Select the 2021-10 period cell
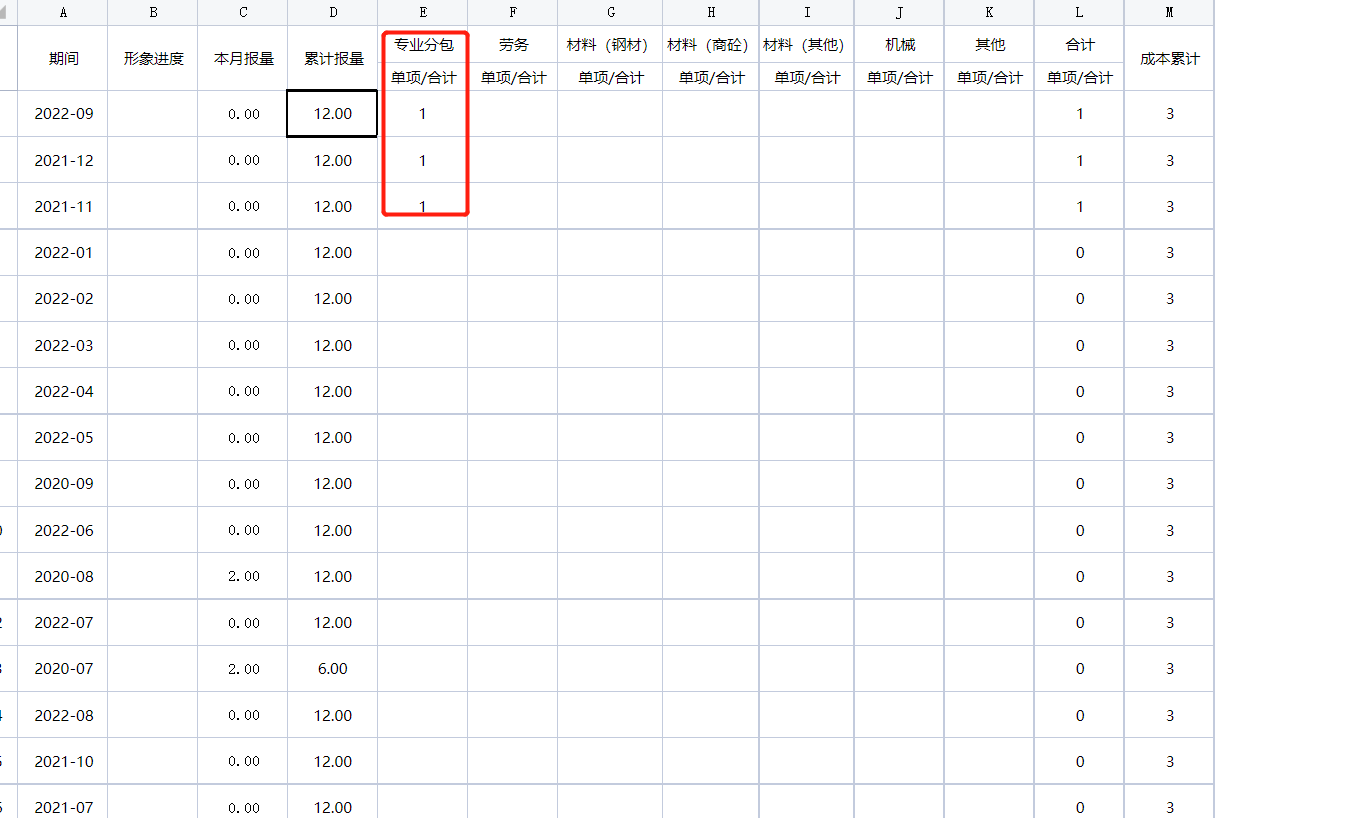Screen dimensions: 1353x818 pos(63,761)
